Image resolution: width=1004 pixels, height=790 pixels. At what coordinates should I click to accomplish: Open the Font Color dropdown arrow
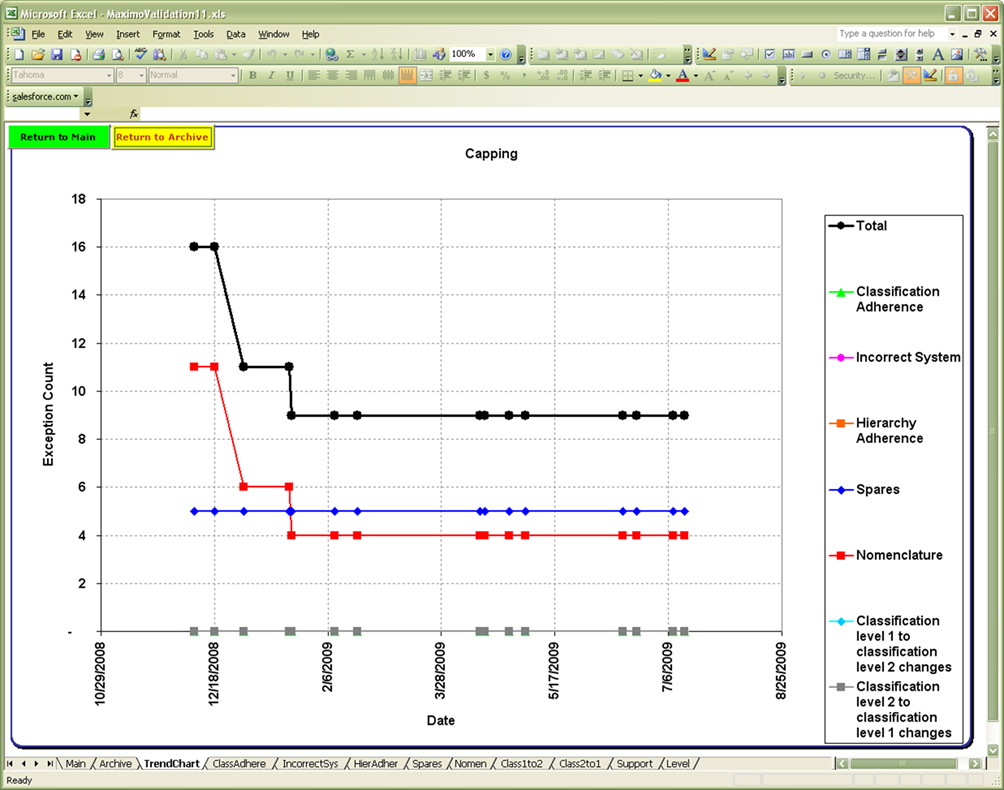tap(696, 76)
